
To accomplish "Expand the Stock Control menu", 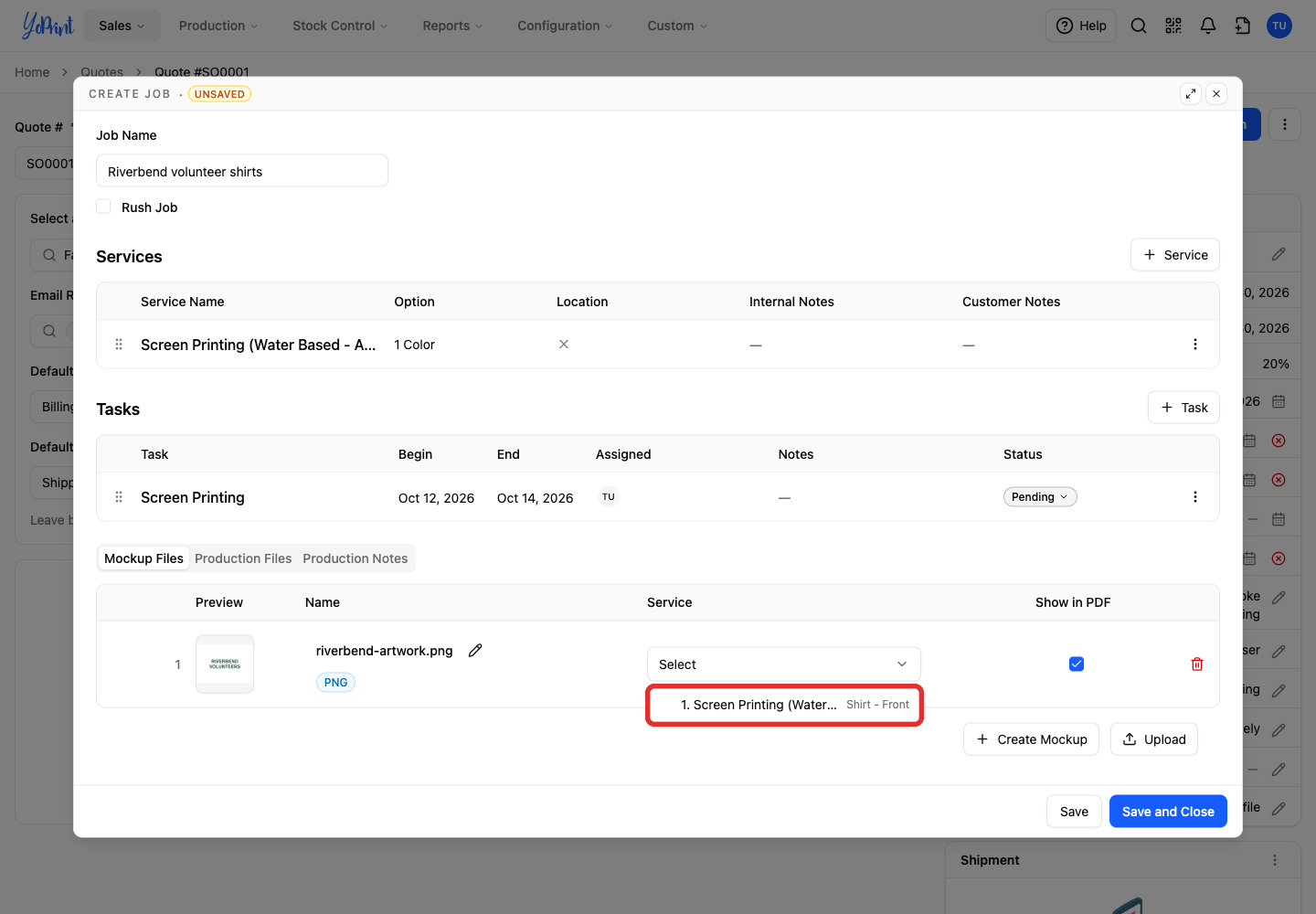I will [340, 26].
